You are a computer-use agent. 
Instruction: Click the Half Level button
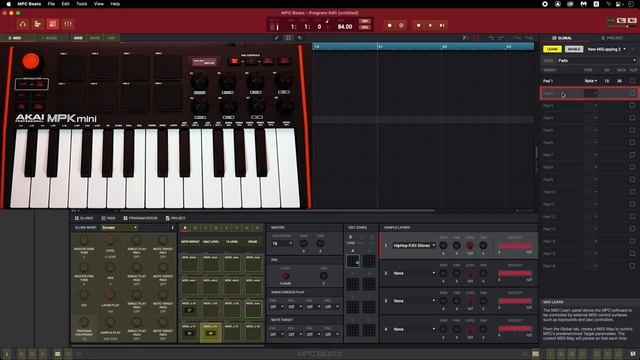(211, 242)
